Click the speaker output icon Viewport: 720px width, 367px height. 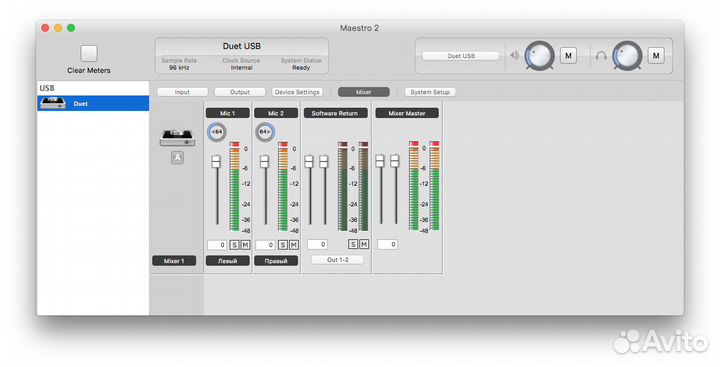[x=514, y=56]
